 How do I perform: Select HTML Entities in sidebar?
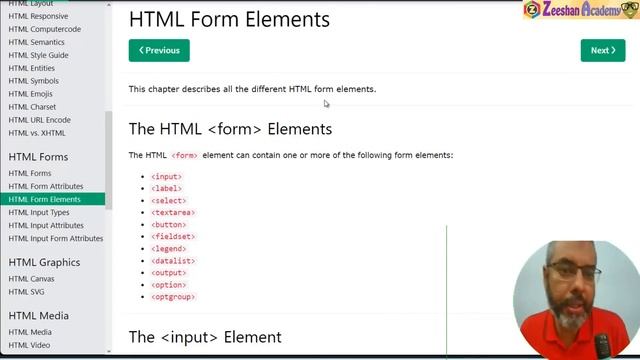point(31,68)
